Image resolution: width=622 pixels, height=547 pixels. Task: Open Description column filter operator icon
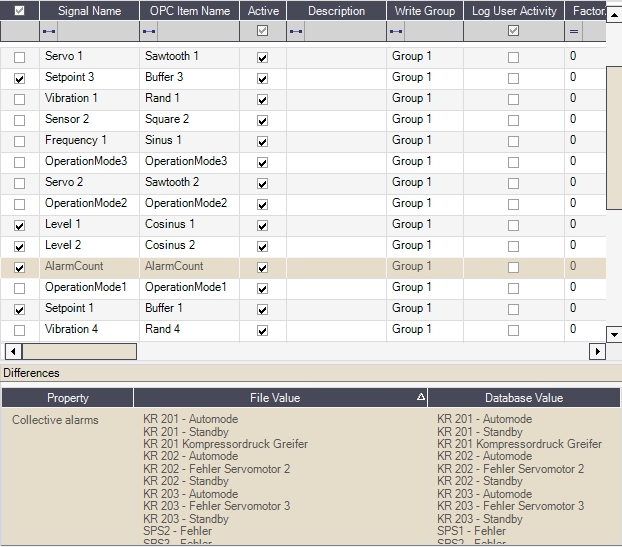(296, 32)
